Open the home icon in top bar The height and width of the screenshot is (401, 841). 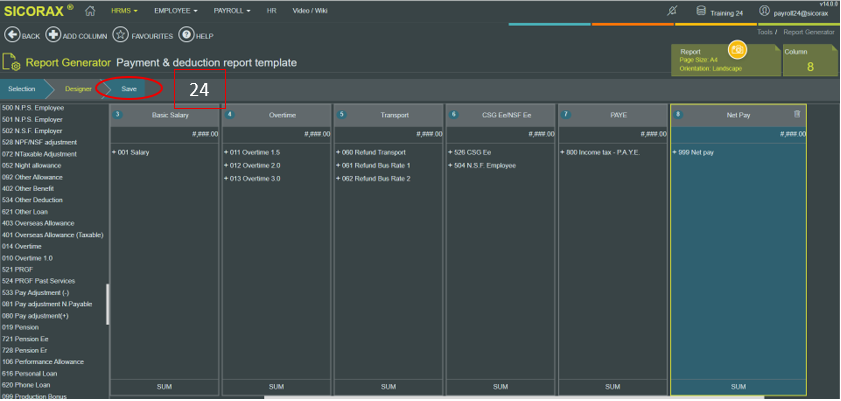pyautogui.click(x=90, y=11)
